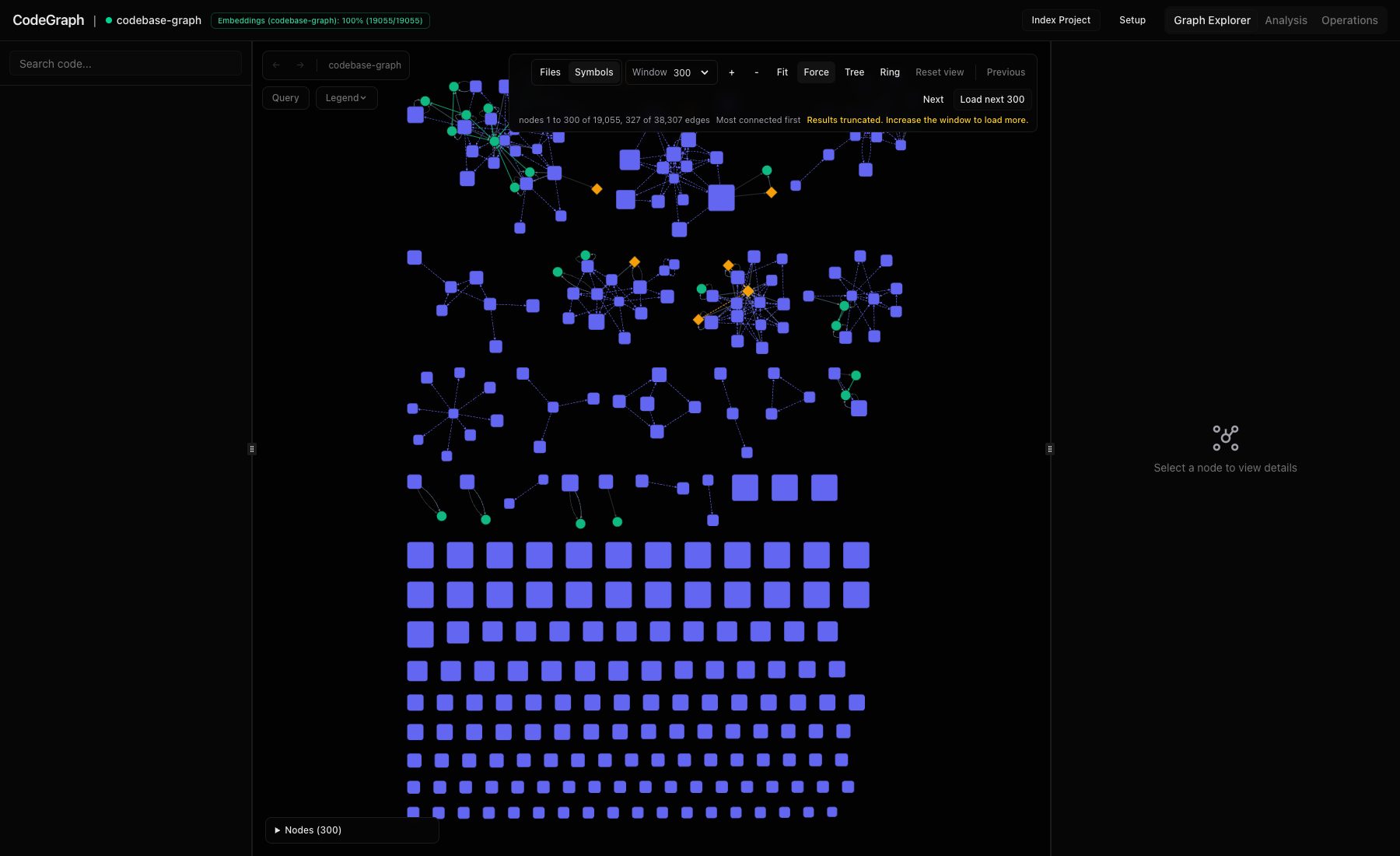Open the Legend dropdown
Viewport: 1400px width, 856px height.
coord(346,98)
